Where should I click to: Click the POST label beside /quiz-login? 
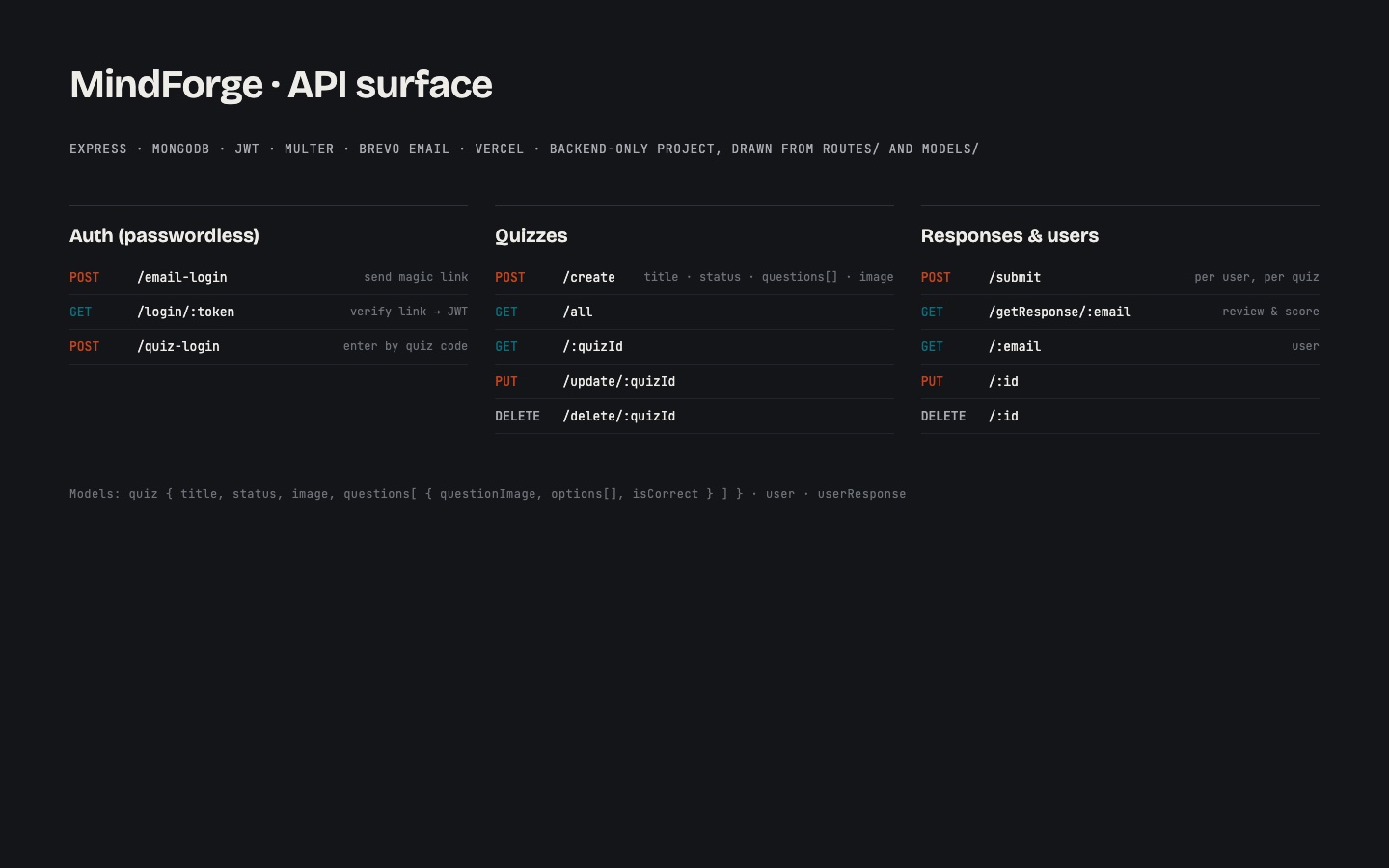84,346
